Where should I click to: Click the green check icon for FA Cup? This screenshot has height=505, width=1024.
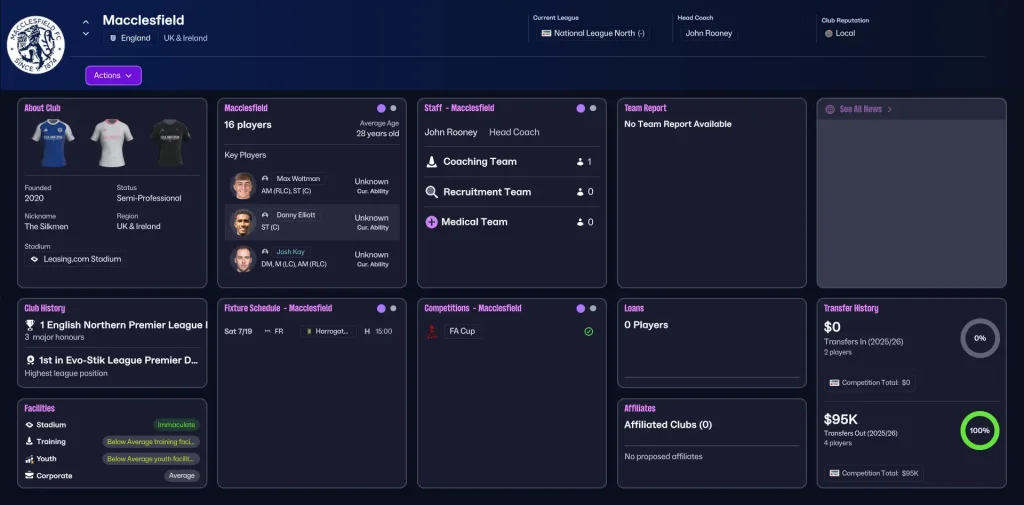(588, 332)
